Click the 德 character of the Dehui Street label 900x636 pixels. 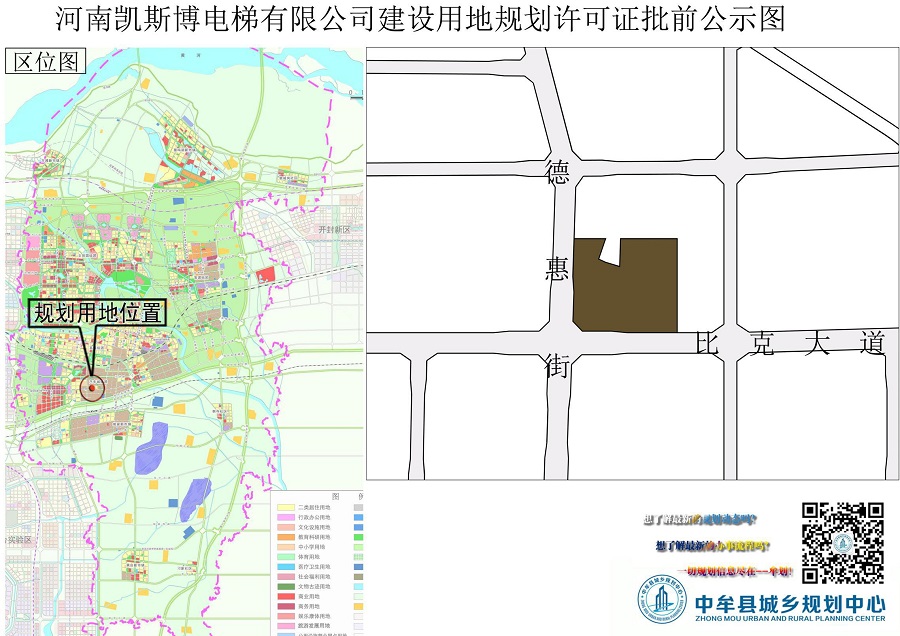(x=557, y=173)
